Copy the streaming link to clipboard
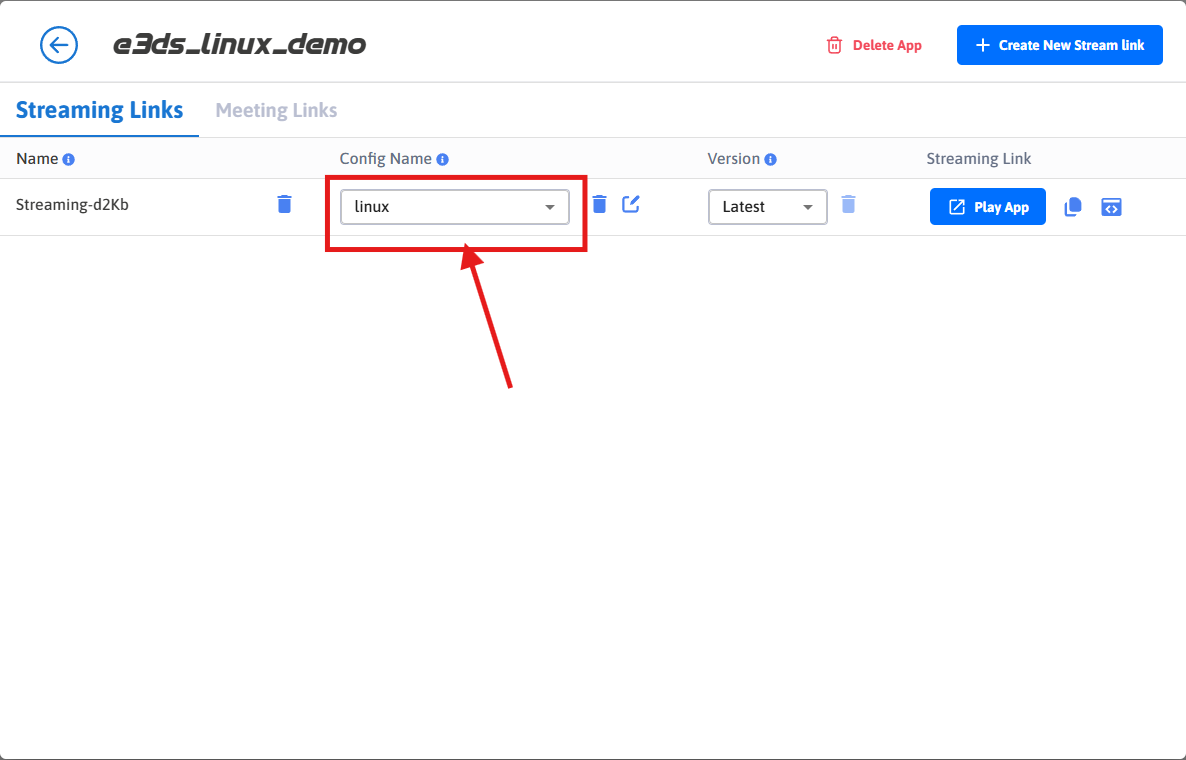Viewport: 1186px width, 760px height. tap(1073, 207)
